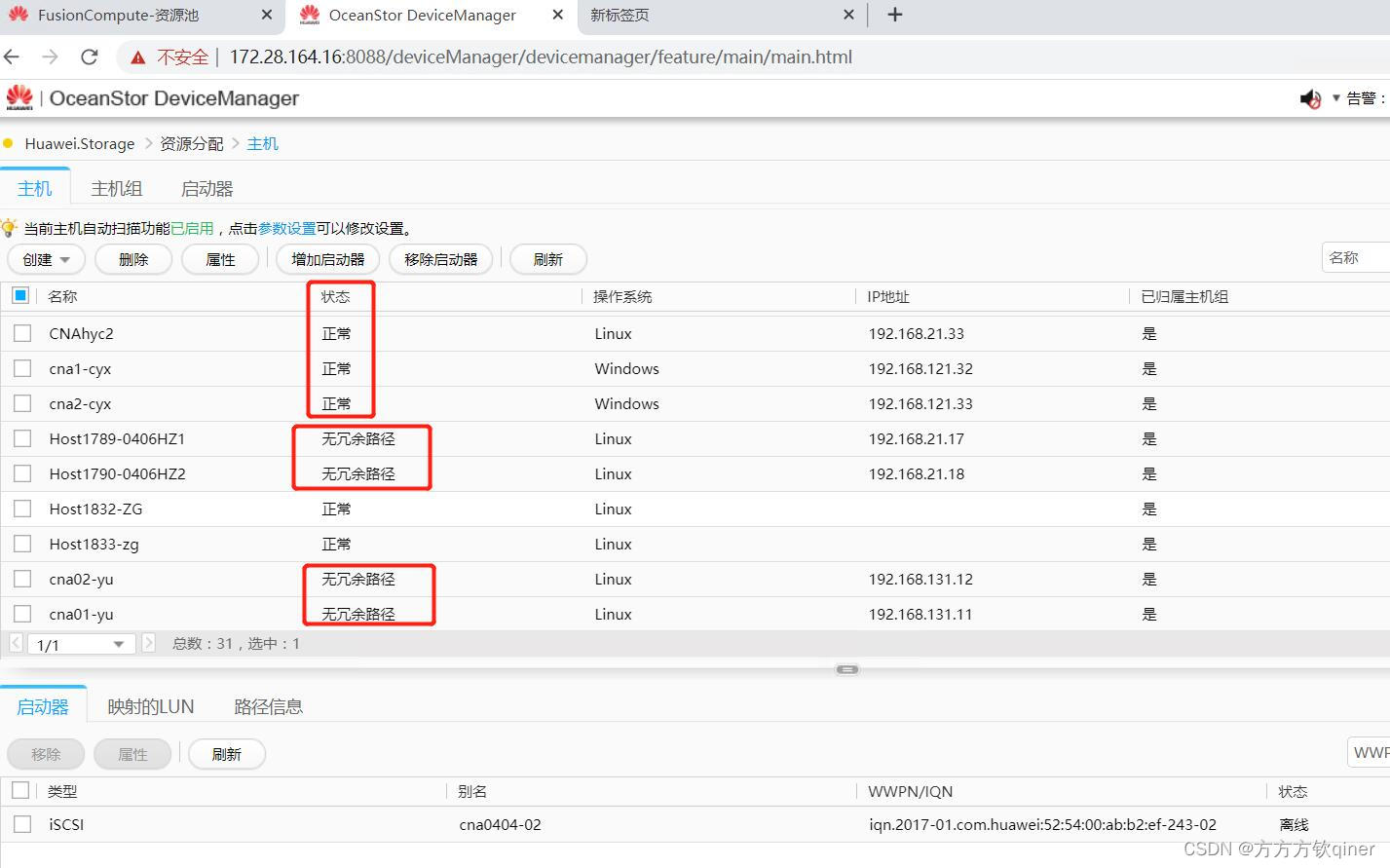Check the CNAhyc2 host checkbox
The height and width of the screenshot is (868, 1390).
(22, 333)
